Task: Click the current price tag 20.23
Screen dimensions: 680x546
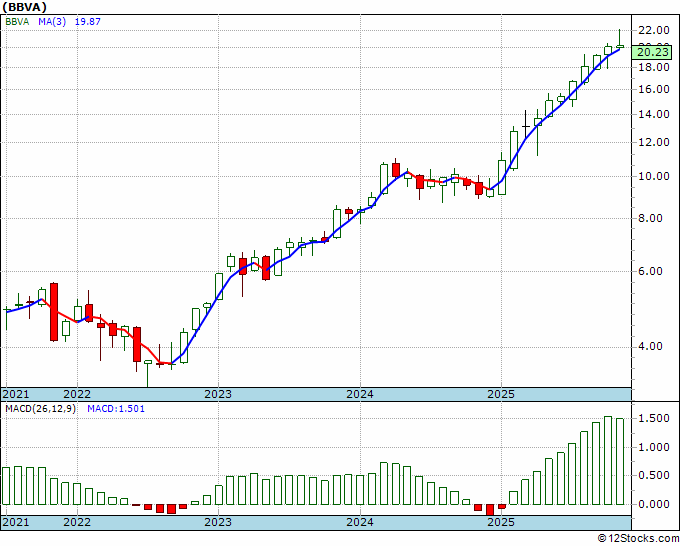Action: tap(654, 52)
